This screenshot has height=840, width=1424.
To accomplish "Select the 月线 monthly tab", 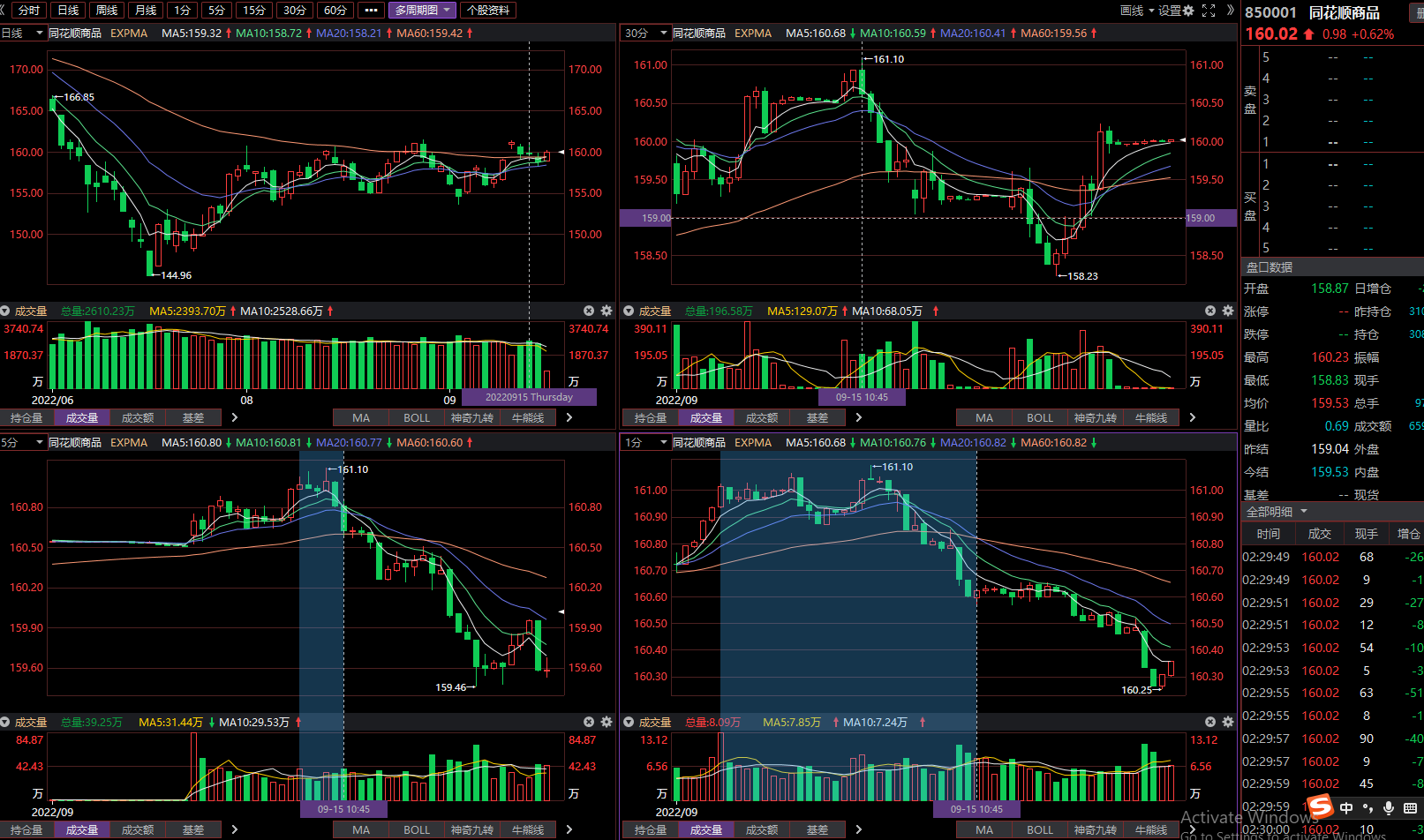I will (146, 11).
